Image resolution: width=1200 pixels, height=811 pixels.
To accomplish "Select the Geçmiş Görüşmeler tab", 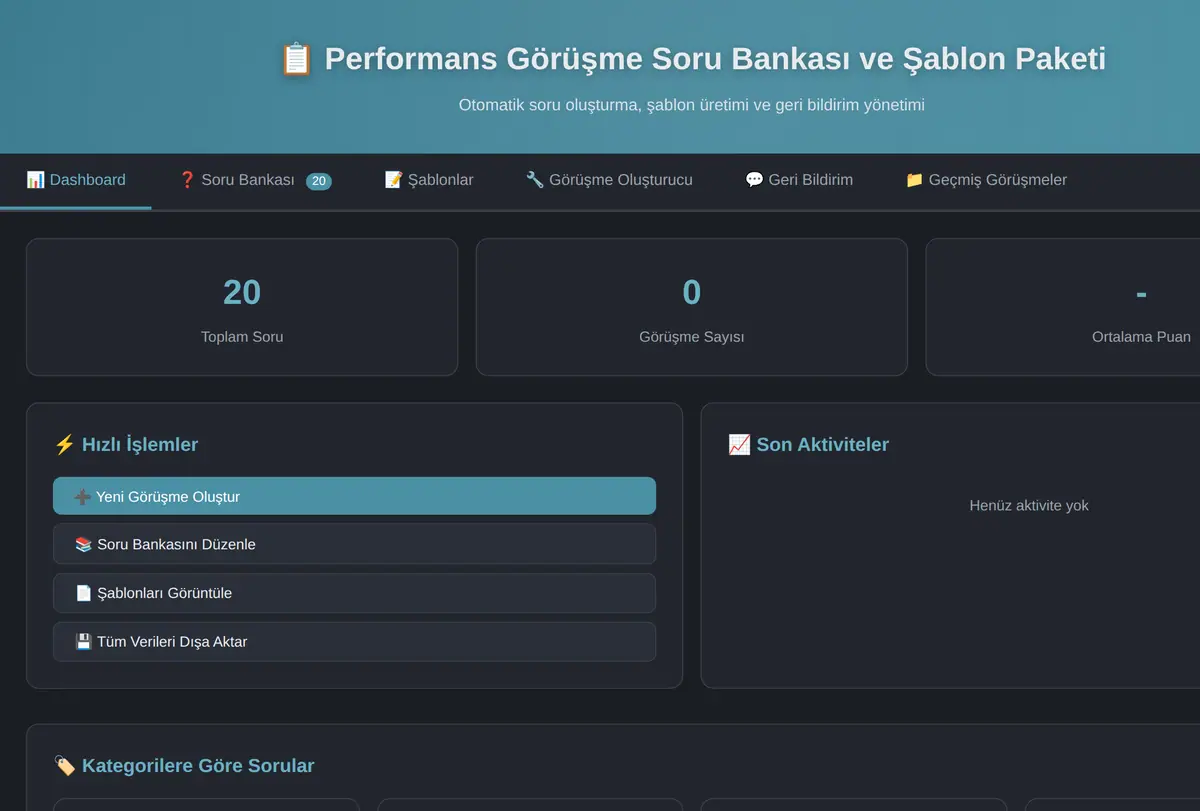I will [986, 180].
